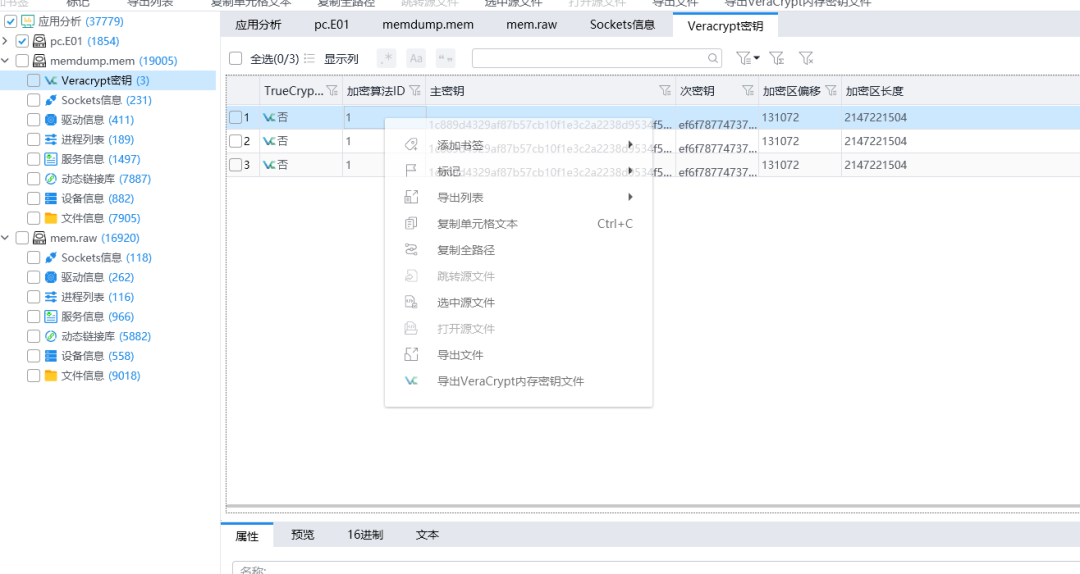
Task: Choose 导出文件 in the context menu
Action: pos(518,355)
